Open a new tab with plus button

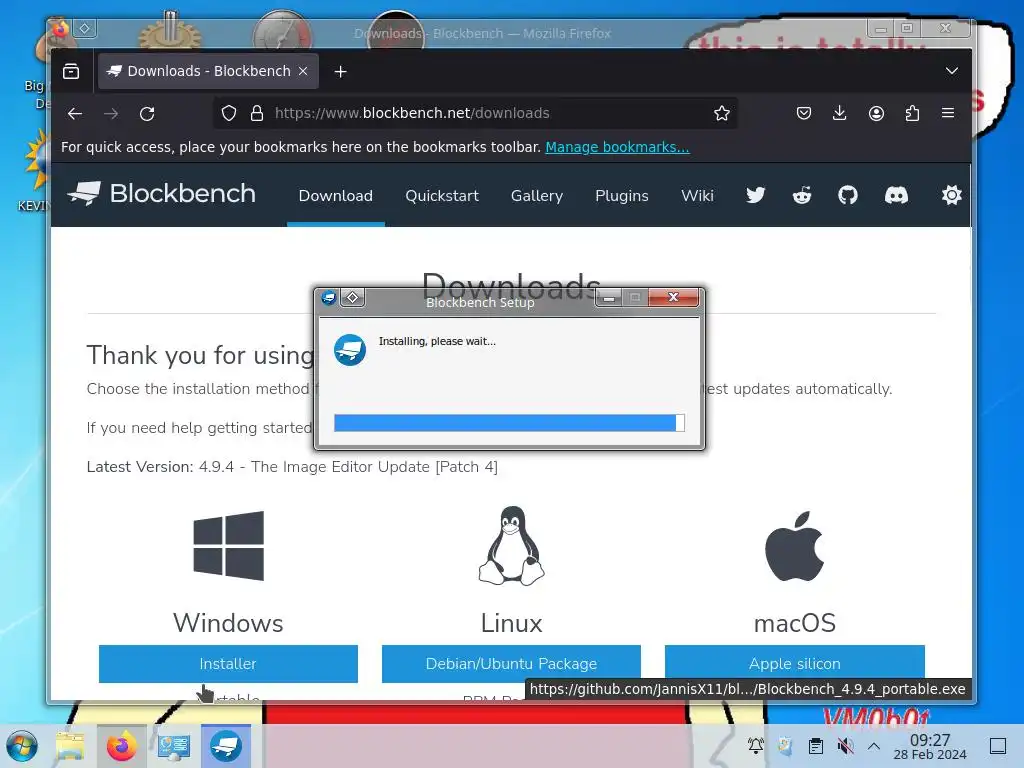coord(340,71)
